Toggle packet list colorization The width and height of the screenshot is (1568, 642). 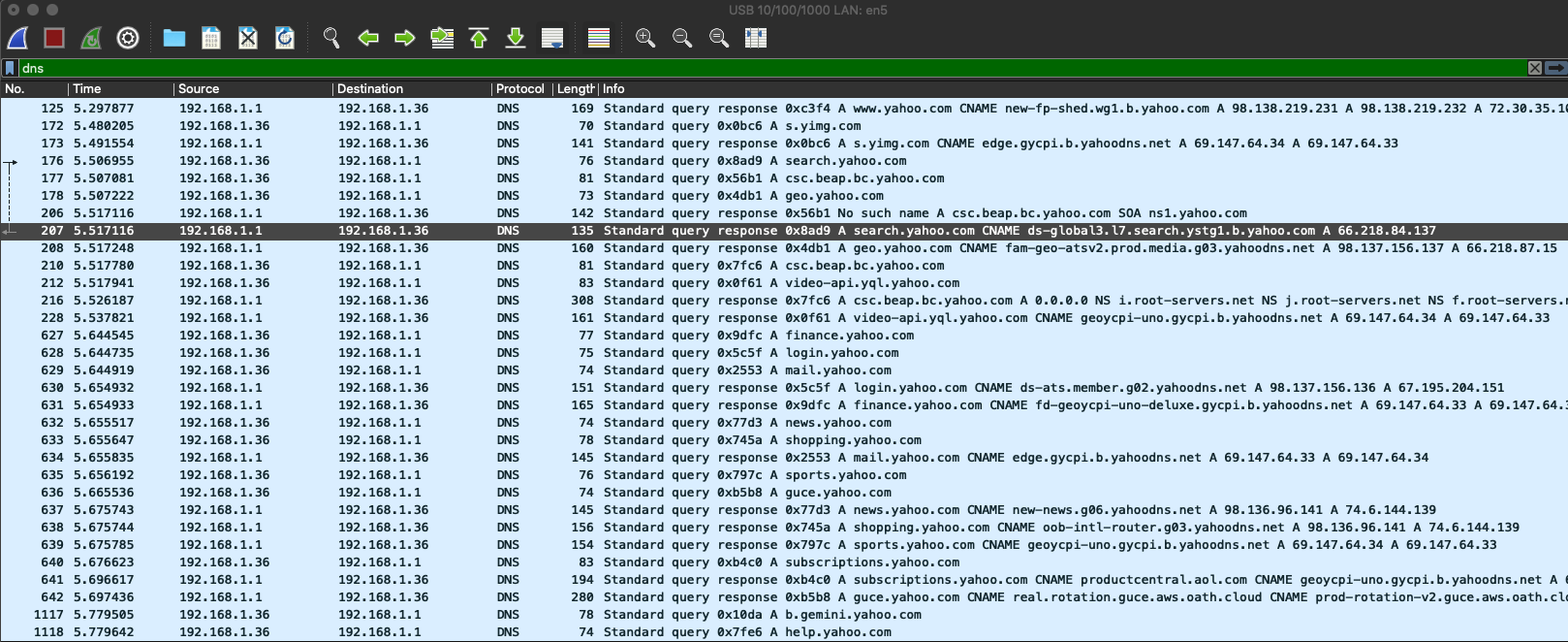click(599, 38)
